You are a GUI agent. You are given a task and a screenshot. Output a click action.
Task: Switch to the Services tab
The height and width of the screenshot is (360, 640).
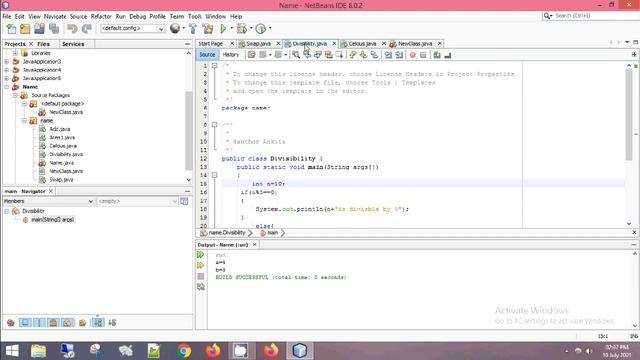point(73,44)
